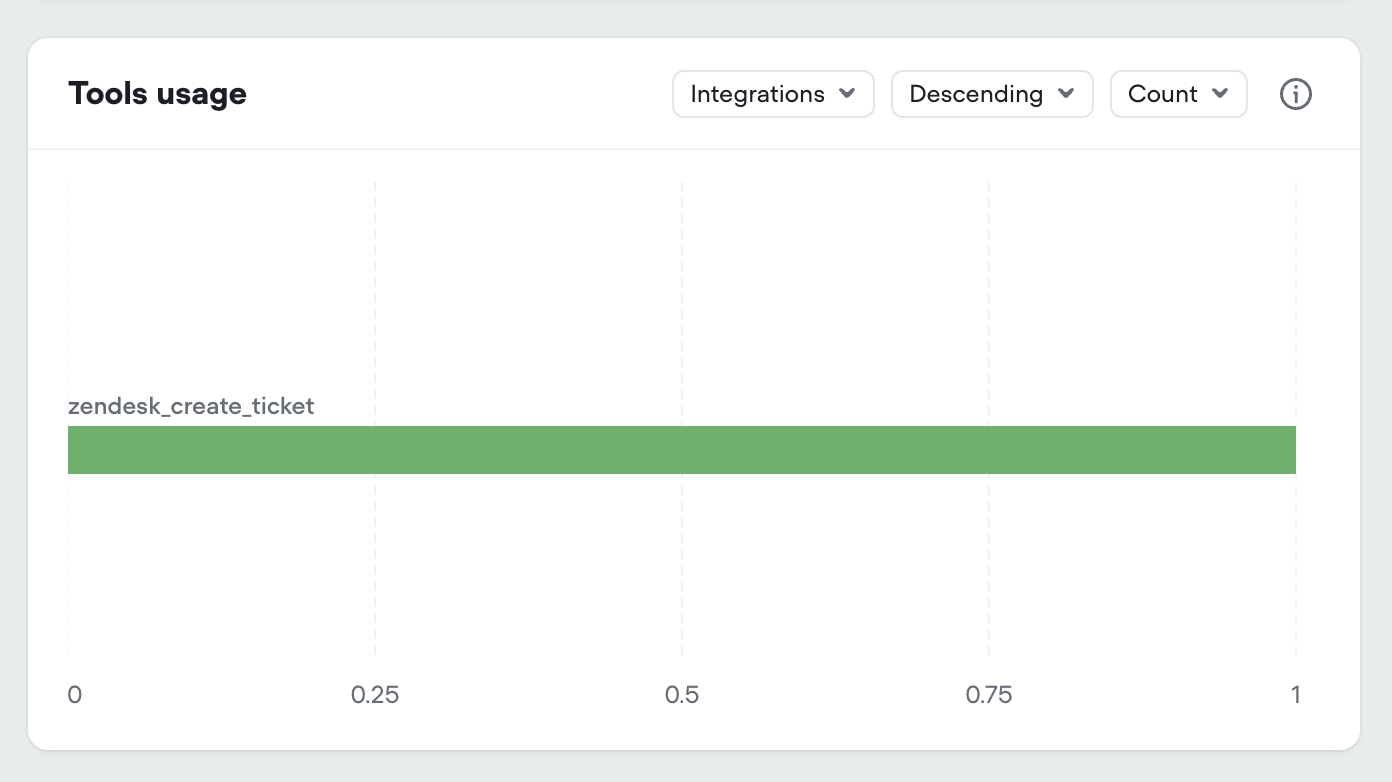Screen dimensions: 1392x782
Task: Click the 0.25 axis label
Action: point(375,694)
